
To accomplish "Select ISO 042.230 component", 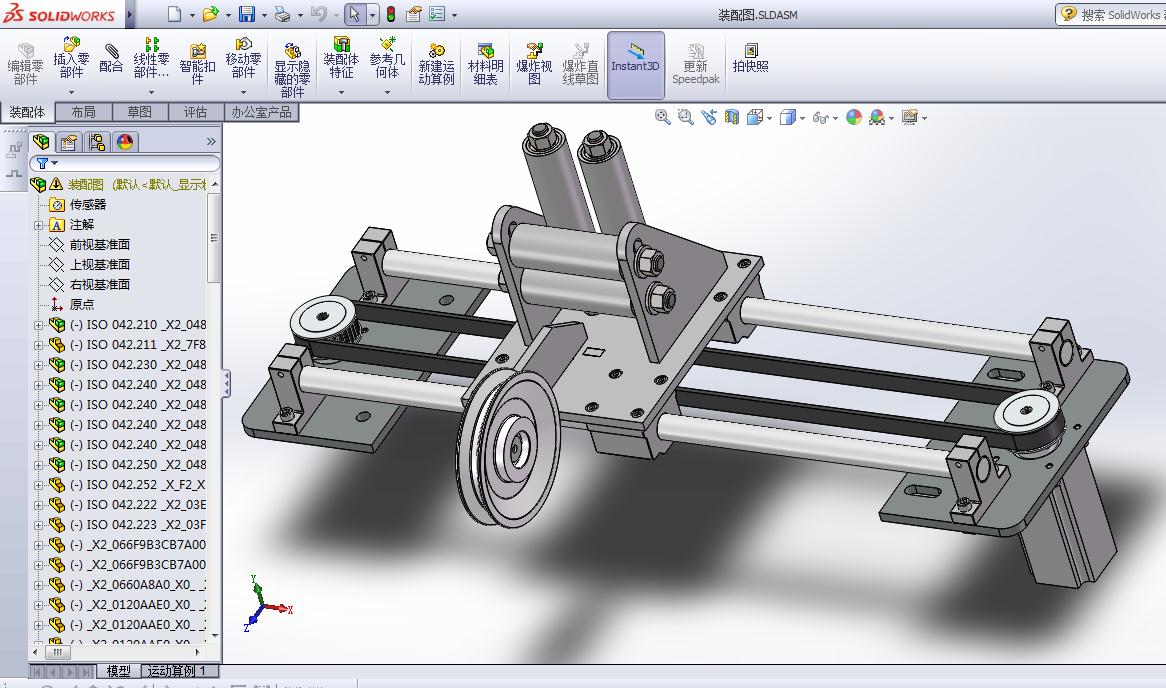I will tap(138, 364).
